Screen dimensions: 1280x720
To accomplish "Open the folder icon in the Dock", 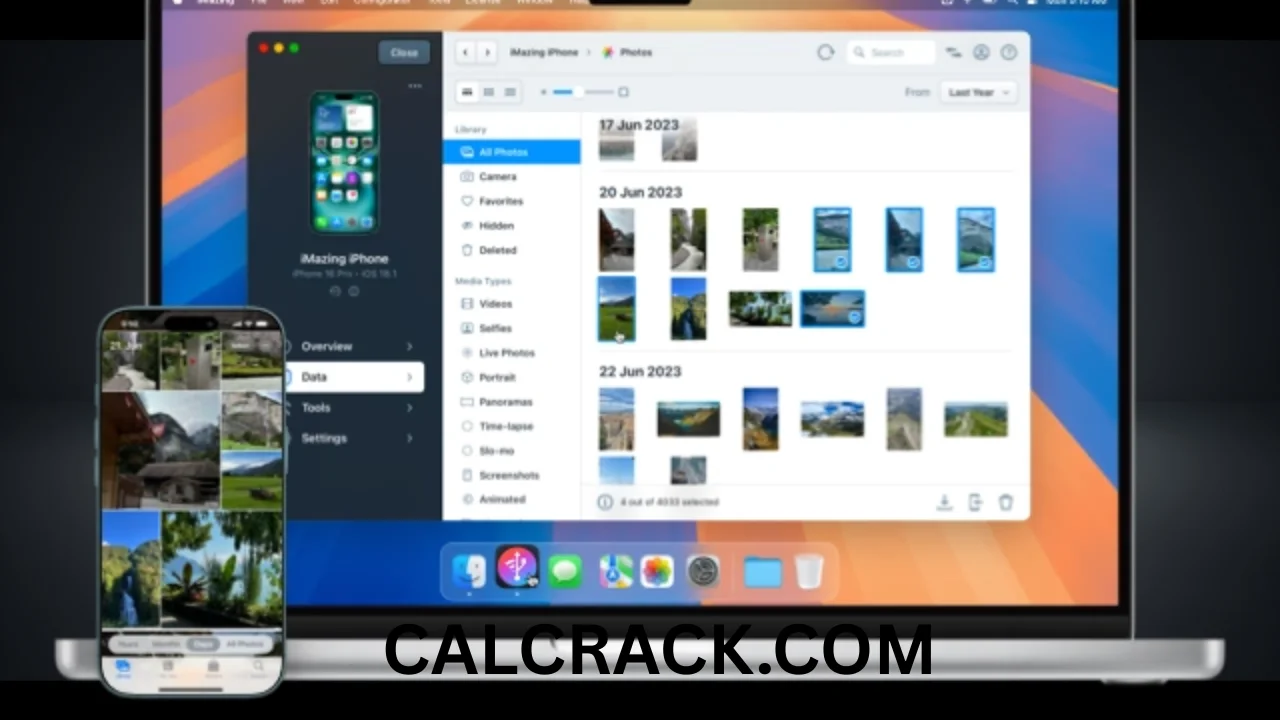I will pos(762,572).
